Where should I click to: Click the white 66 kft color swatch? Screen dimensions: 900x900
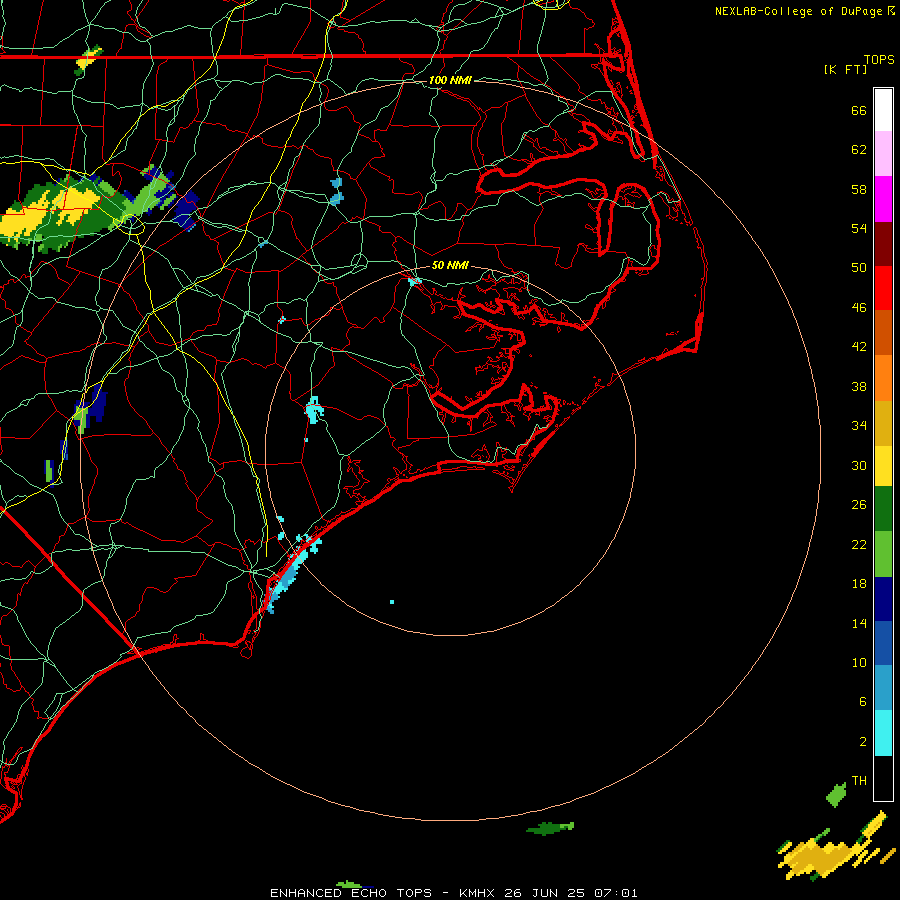[883, 110]
